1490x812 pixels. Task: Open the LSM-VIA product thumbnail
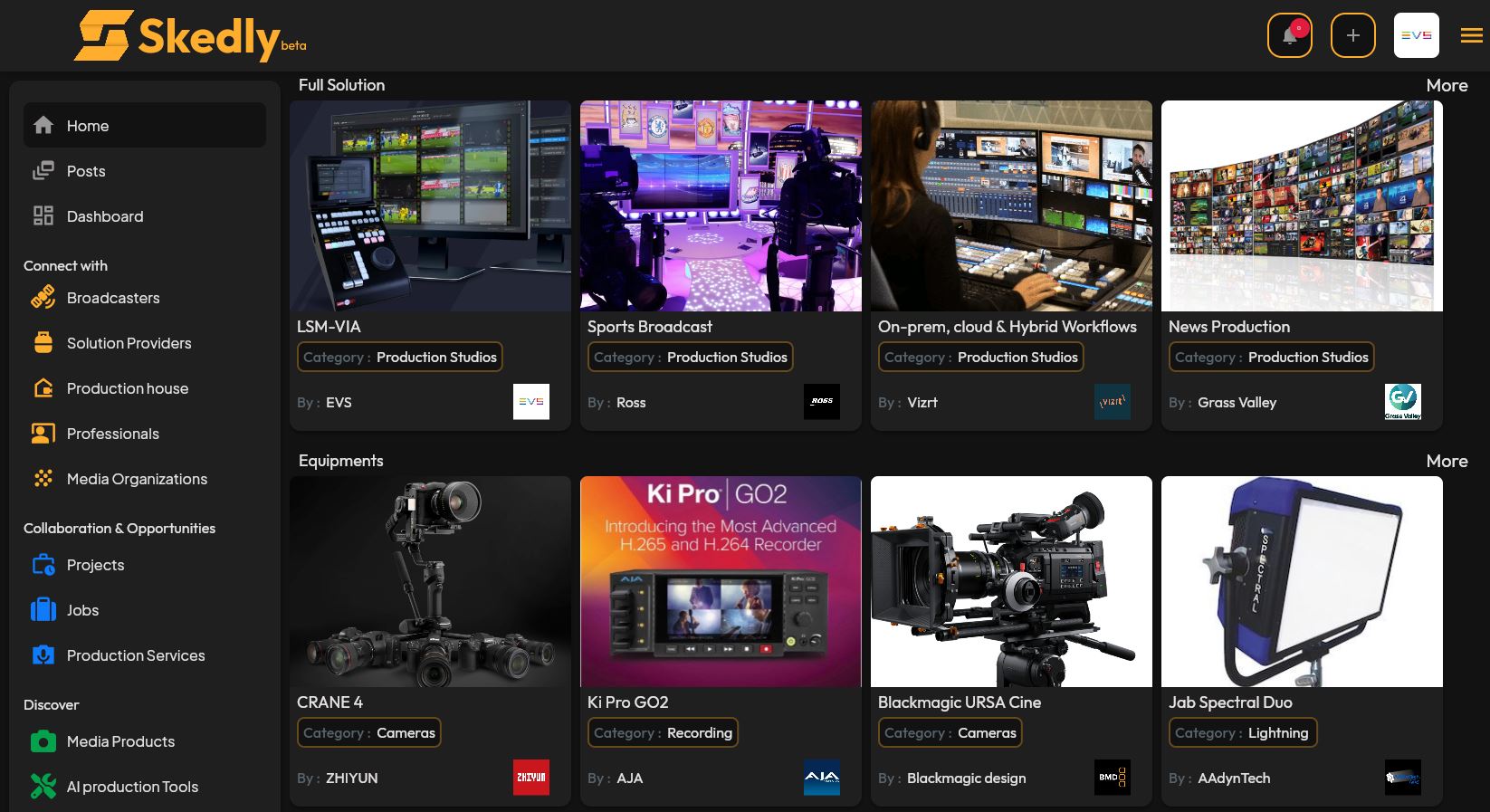(430, 206)
